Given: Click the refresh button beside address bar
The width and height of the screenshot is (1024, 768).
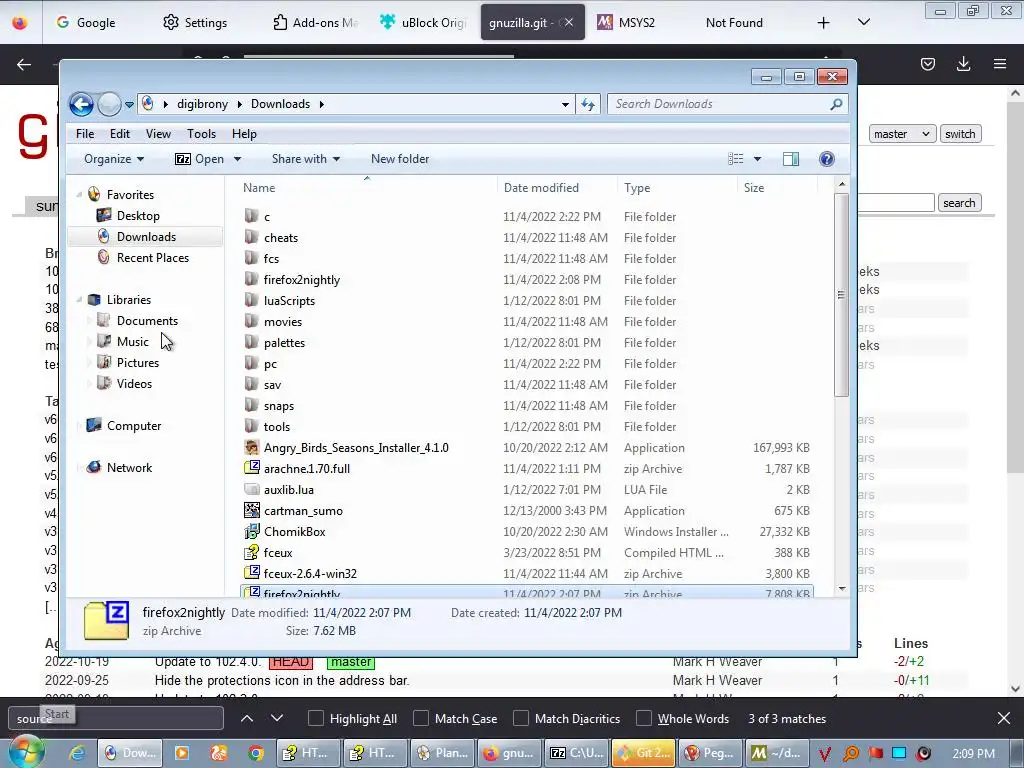Looking at the screenshot, I should [x=588, y=104].
